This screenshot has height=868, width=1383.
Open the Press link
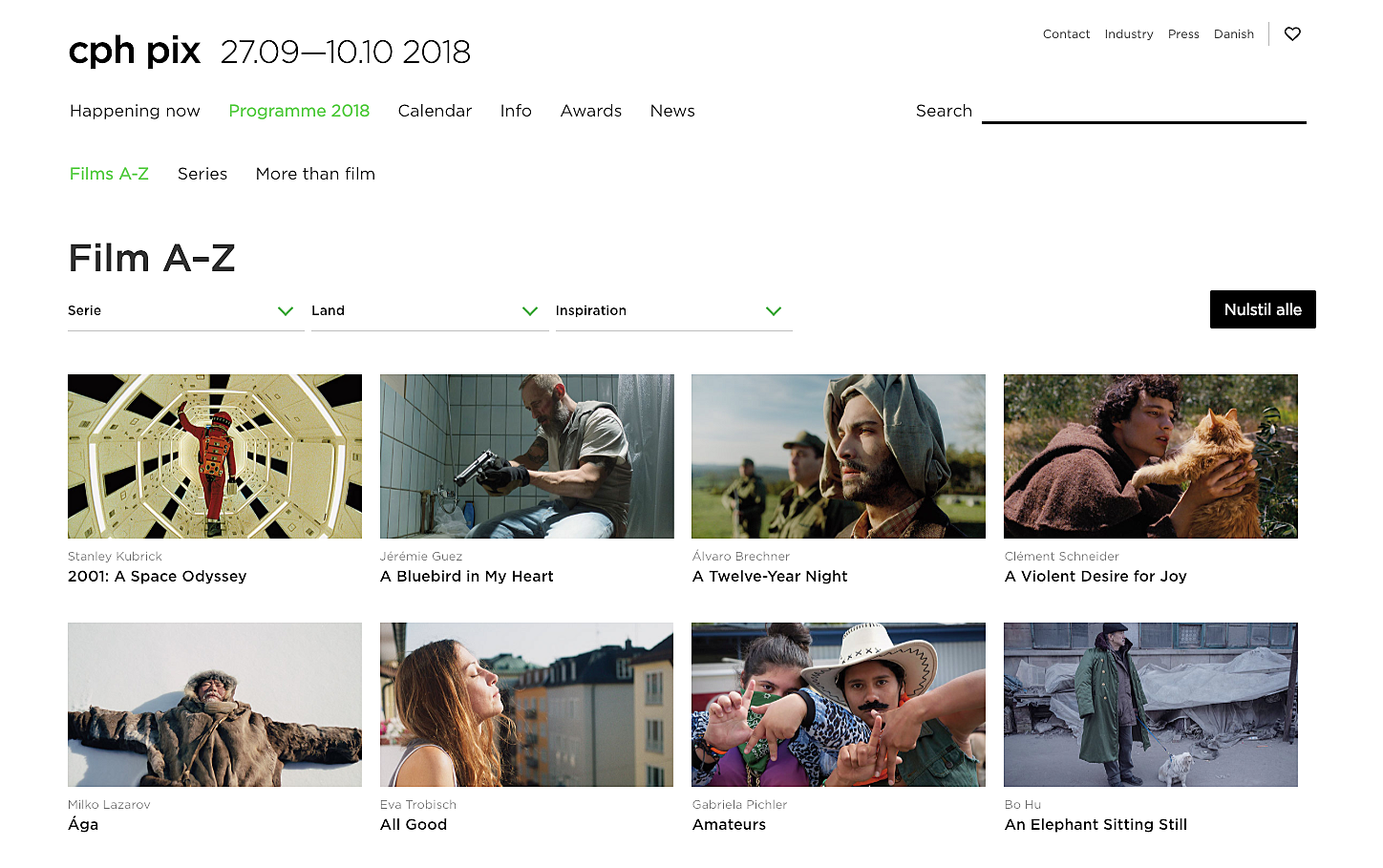click(x=1183, y=34)
